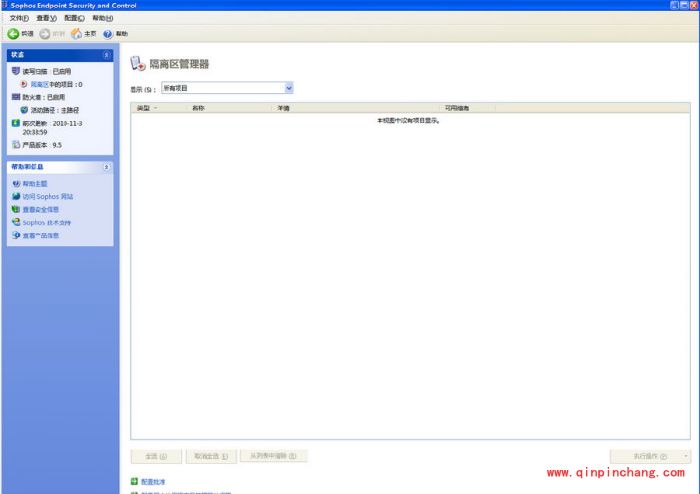Open the 配置(C) menu
Image resolution: width=700 pixels, height=494 pixels.
click(x=74, y=18)
